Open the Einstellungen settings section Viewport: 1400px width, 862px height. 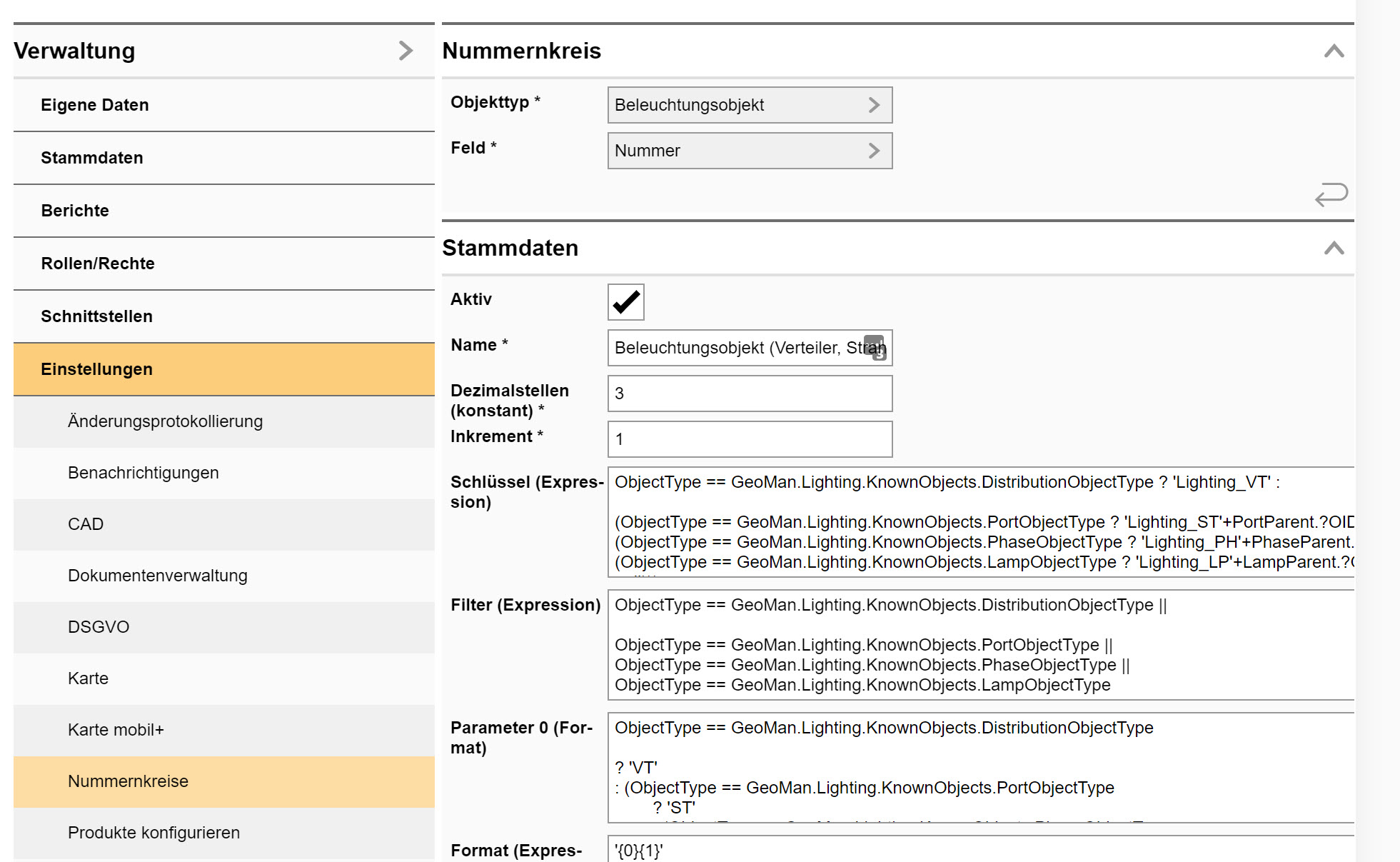click(96, 368)
